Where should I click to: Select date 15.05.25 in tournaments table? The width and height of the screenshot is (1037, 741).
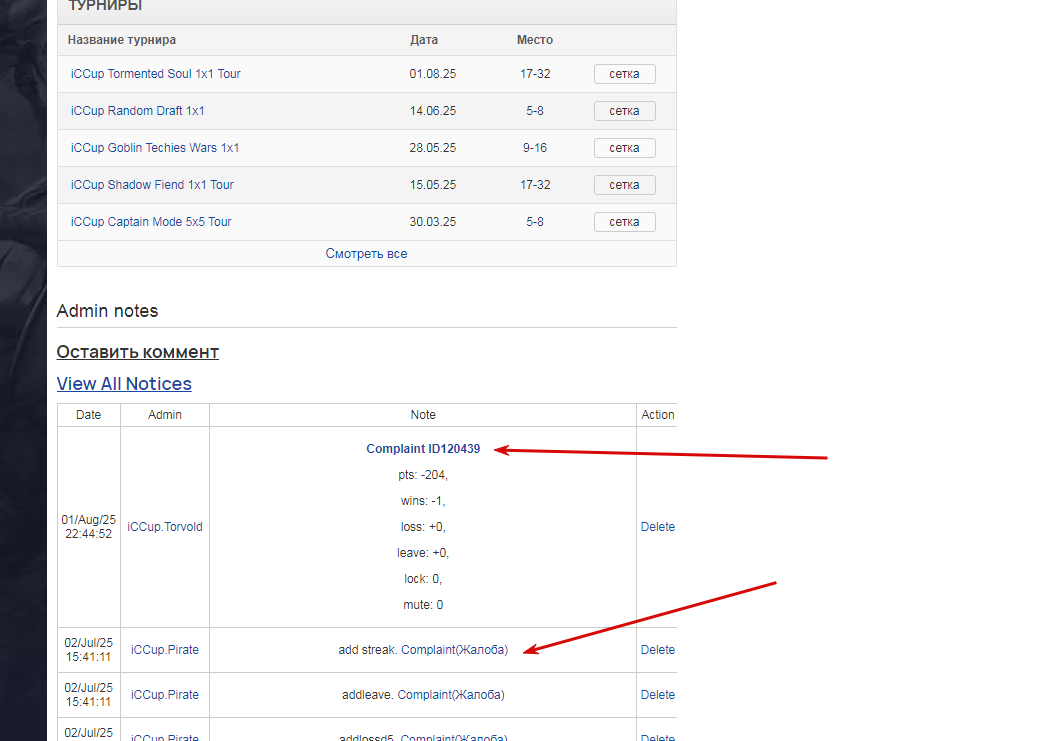[433, 185]
